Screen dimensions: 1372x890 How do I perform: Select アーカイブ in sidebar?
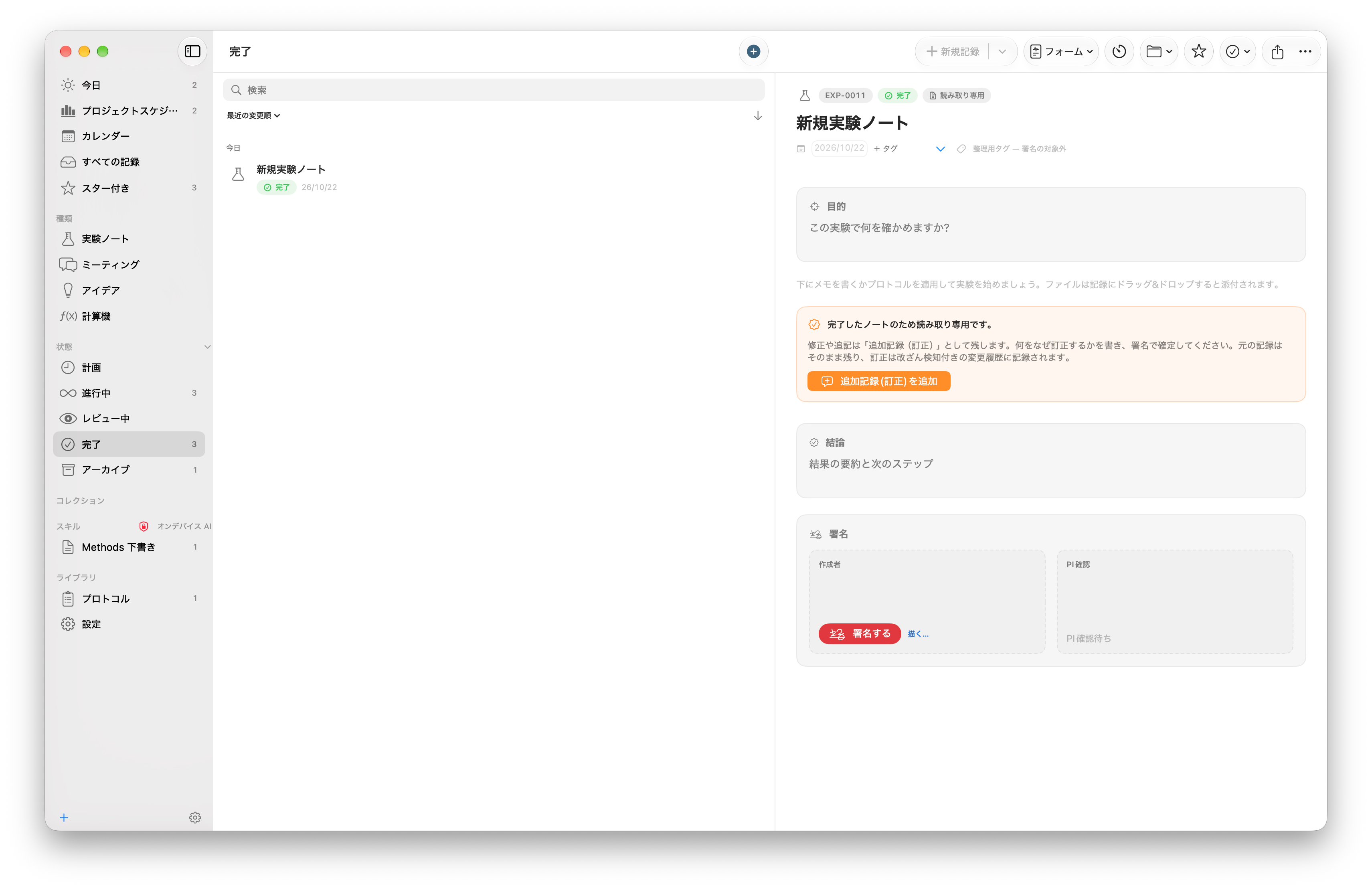(129, 470)
